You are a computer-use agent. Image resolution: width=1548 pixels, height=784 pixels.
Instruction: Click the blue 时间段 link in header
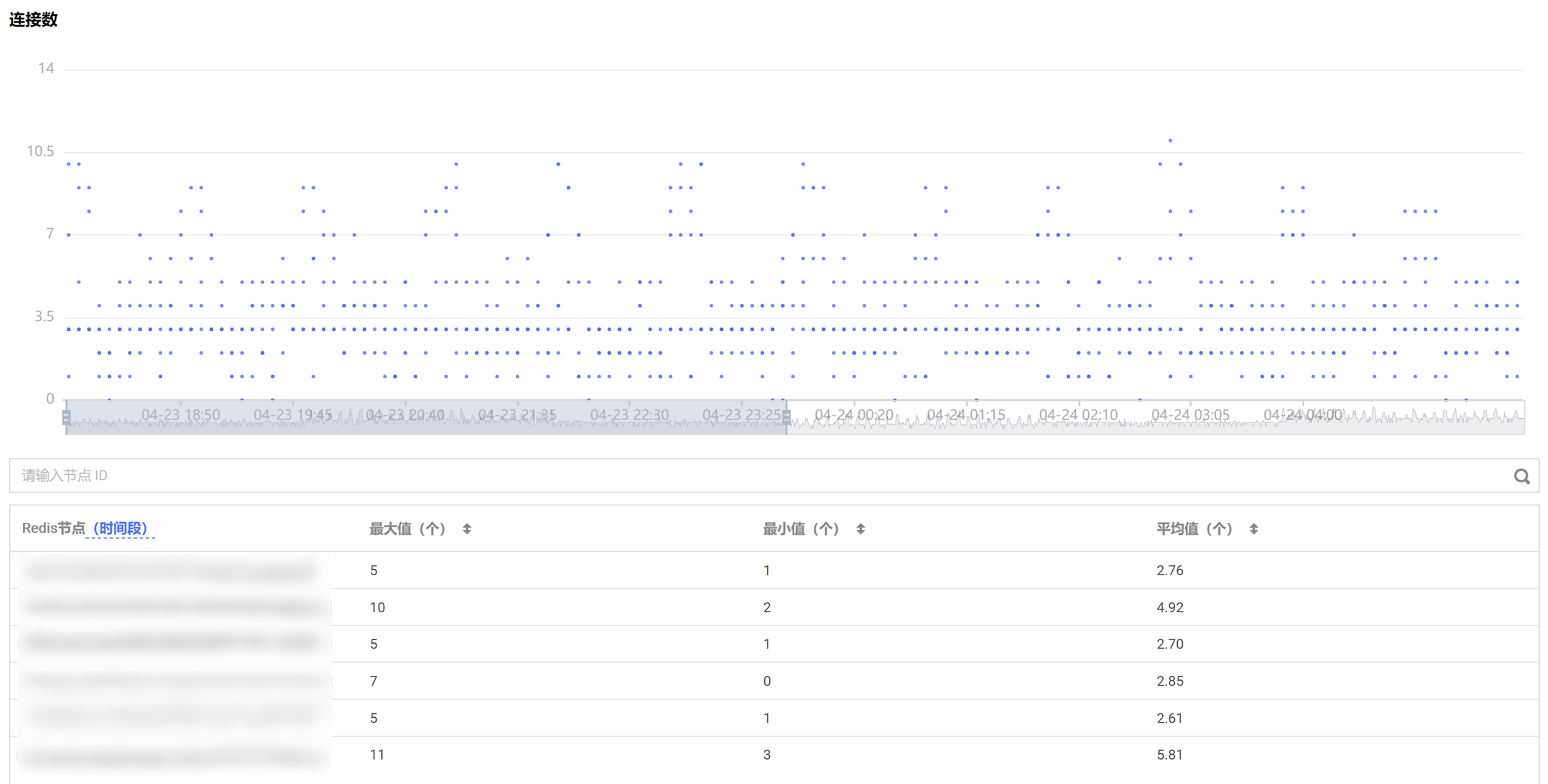tap(120, 528)
